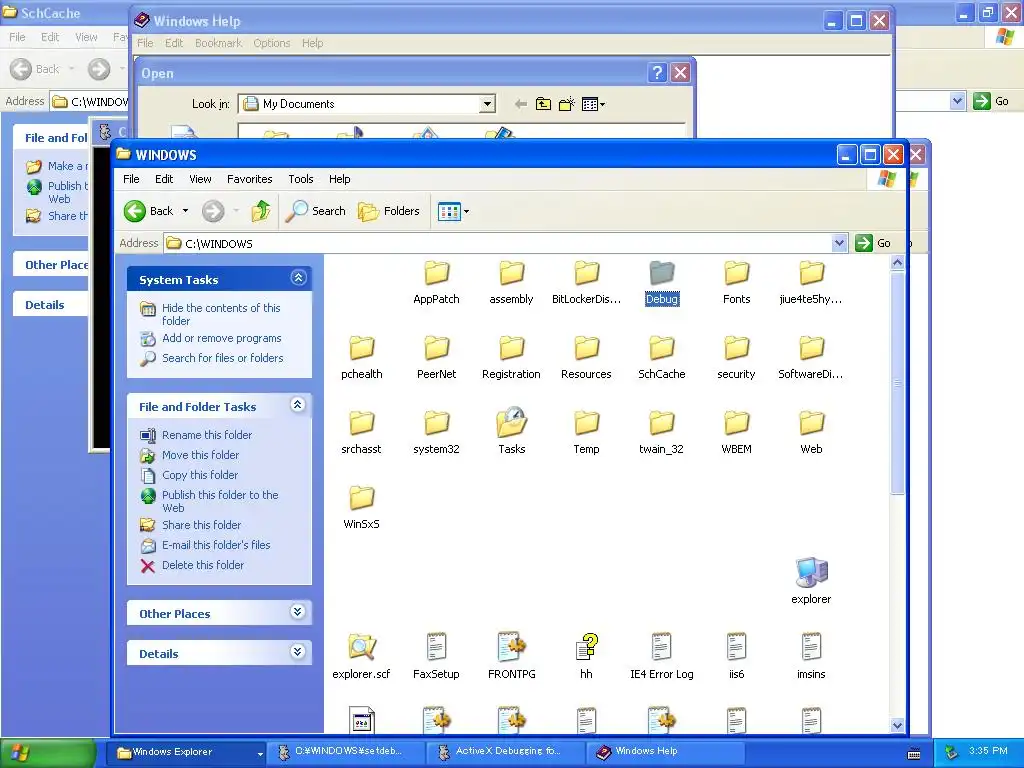Select the Tasks scheduled folder icon
Screen dimensions: 1024x768
(x=511, y=423)
